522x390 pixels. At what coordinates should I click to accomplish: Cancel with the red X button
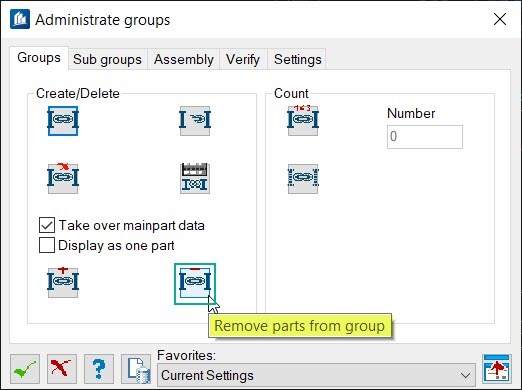tap(62, 369)
